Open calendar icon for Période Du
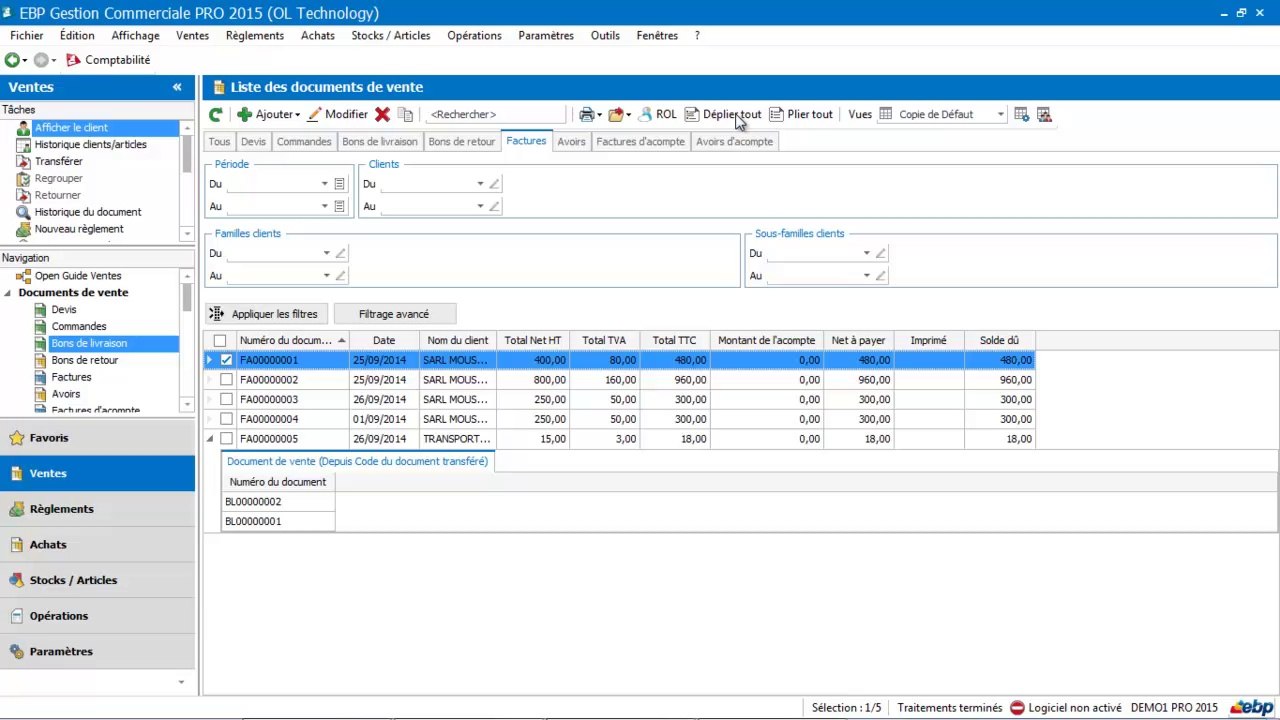 (339, 184)
